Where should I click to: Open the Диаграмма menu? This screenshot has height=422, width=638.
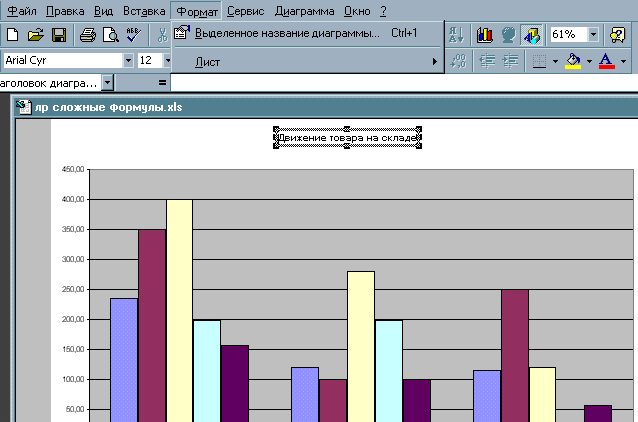(x=304, y=11)
